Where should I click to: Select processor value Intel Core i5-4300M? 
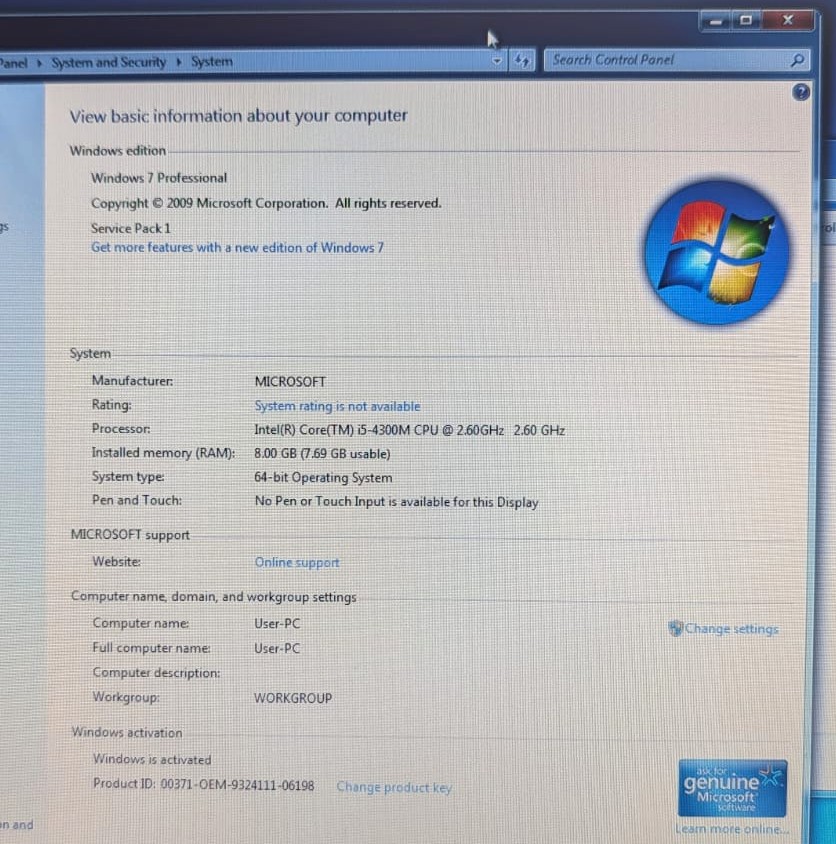tap(409, 430)
